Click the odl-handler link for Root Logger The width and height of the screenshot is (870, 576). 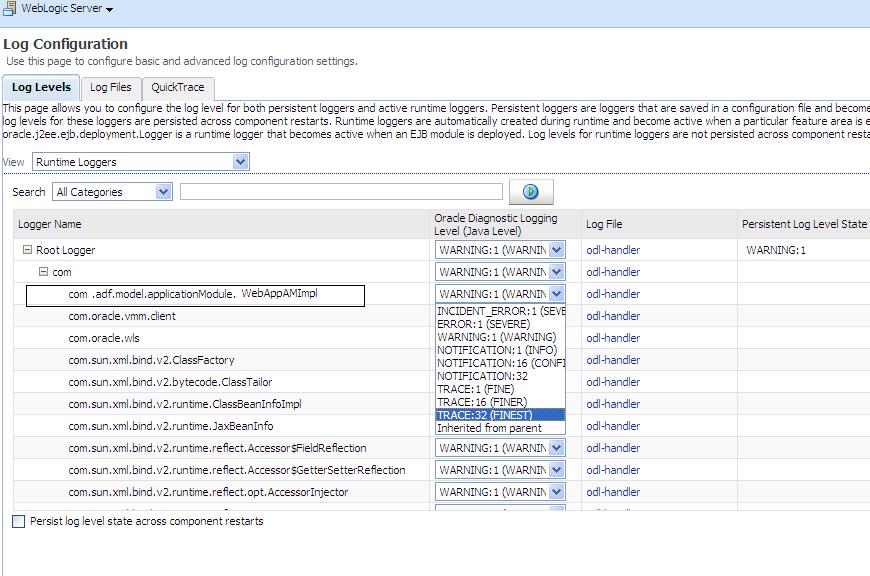[x=613, y=249]
